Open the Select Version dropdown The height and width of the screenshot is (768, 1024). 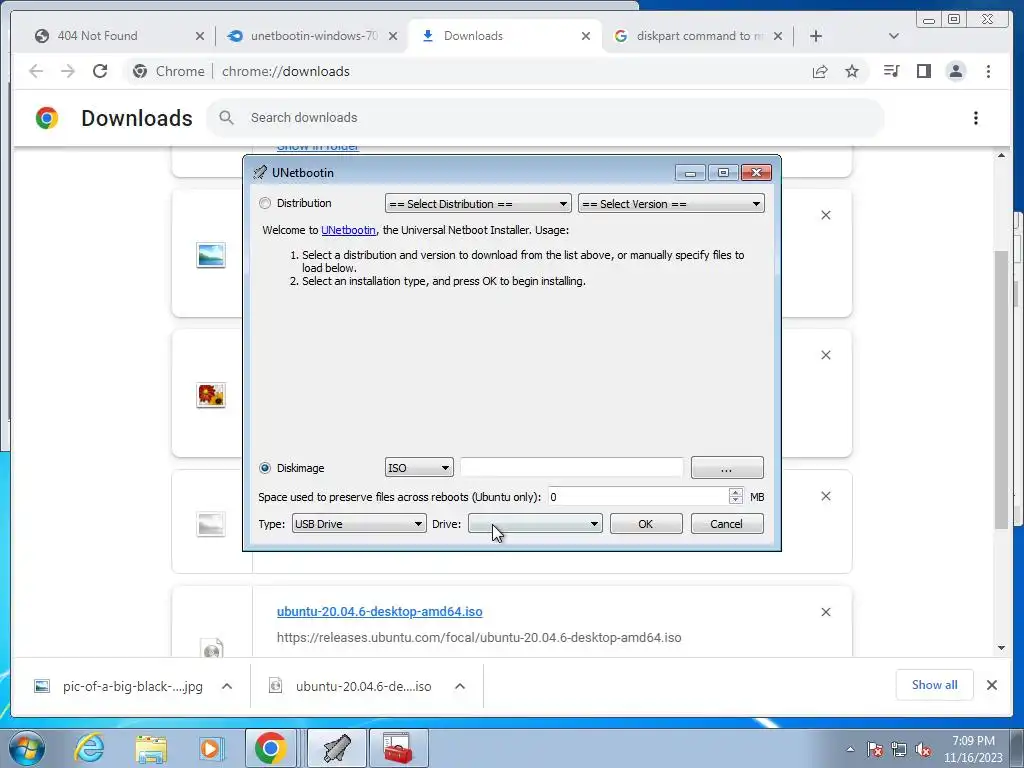(671, 204)
